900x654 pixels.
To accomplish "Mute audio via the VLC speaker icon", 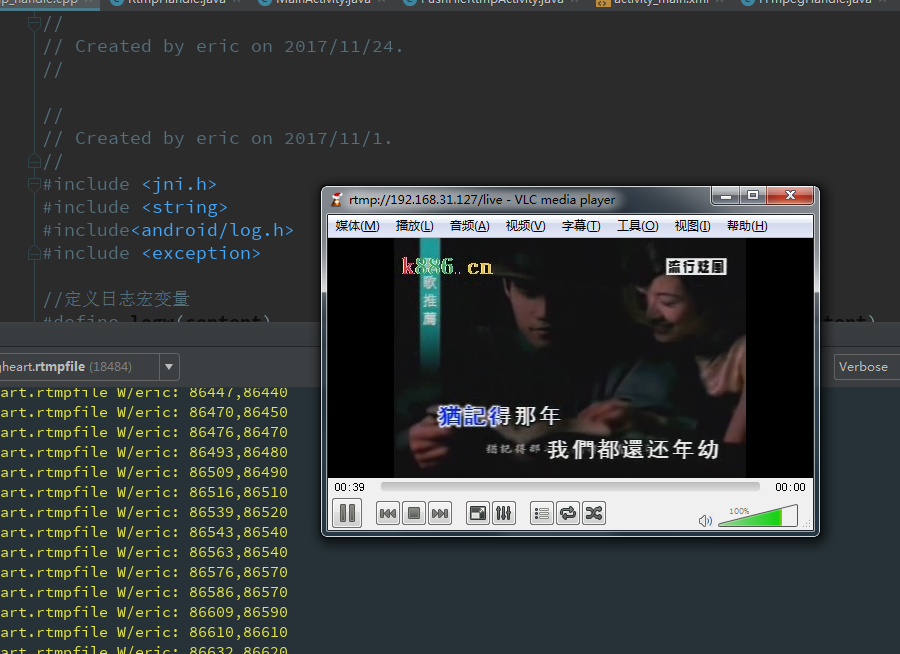I will [705, 520].
